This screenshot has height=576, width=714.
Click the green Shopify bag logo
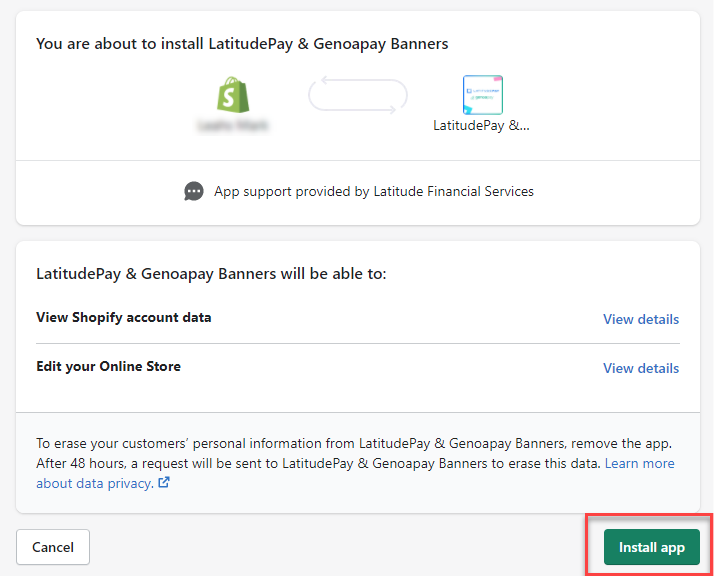(233, 95)
